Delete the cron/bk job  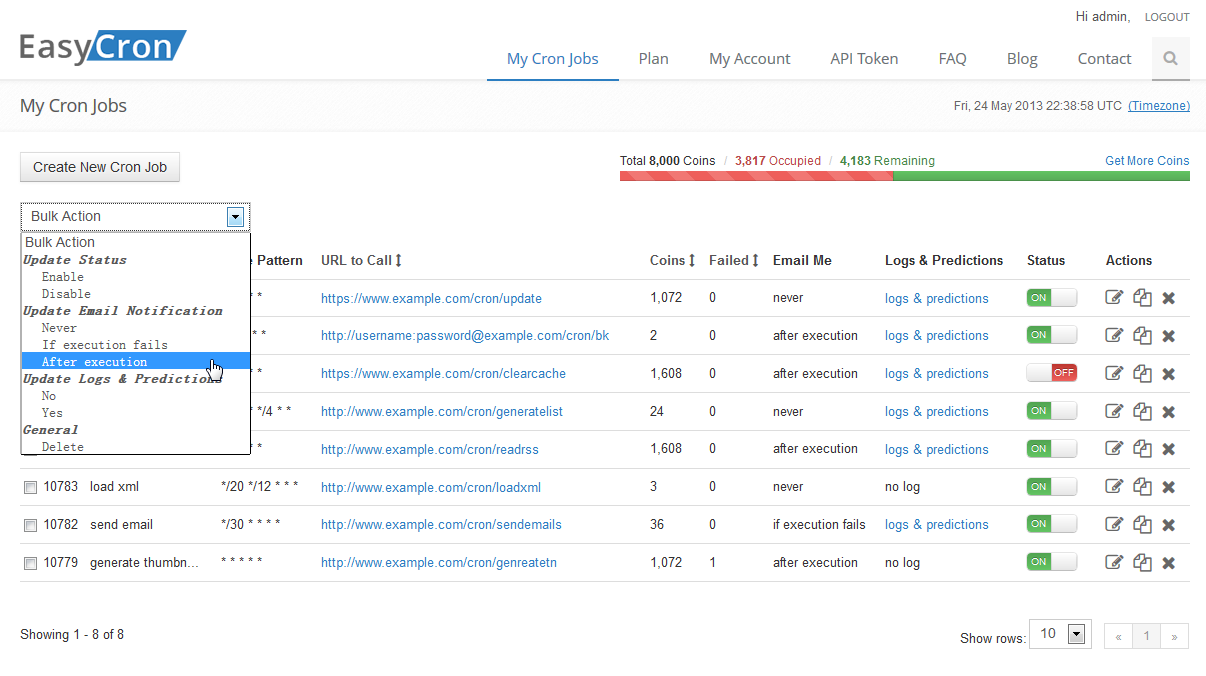(1168, 336)
